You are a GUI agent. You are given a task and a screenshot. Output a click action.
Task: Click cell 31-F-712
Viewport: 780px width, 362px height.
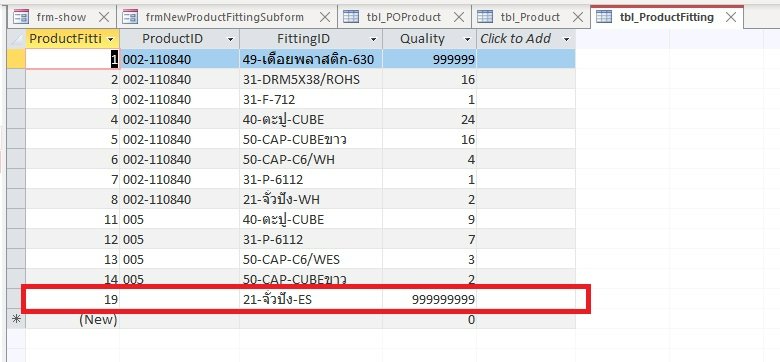pyautogui.click(x=311, y=99)
